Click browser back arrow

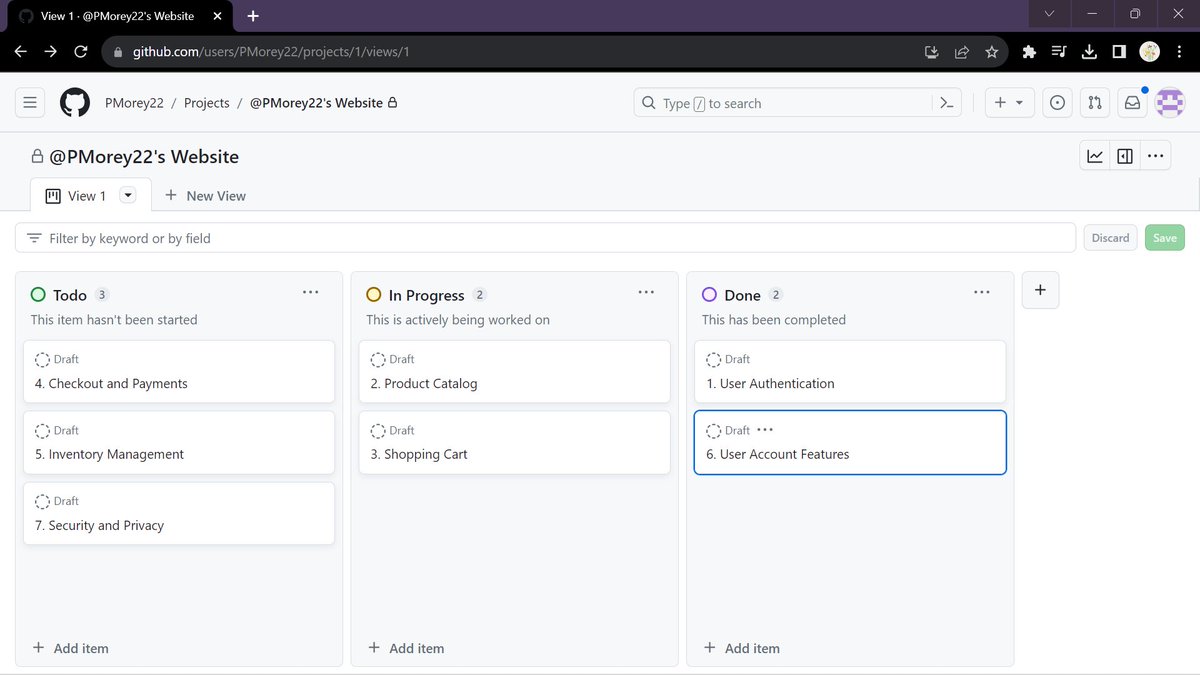pyautogui.click(x=21, y=52)
